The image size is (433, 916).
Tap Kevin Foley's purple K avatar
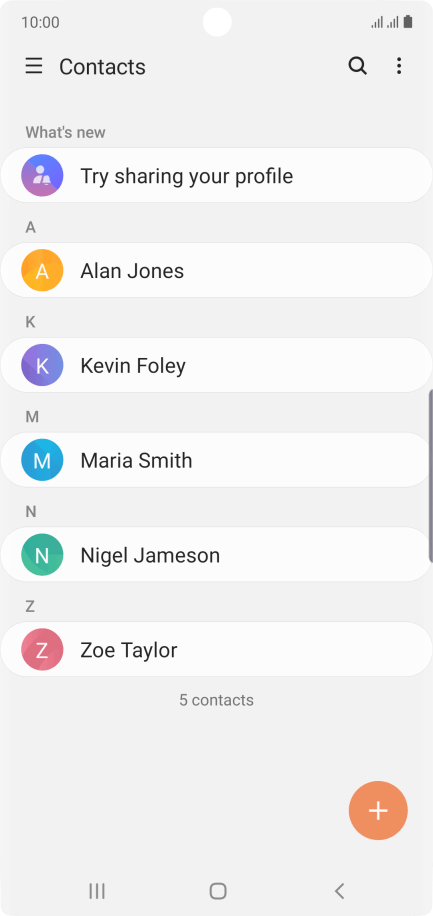[x=42, y=365]
